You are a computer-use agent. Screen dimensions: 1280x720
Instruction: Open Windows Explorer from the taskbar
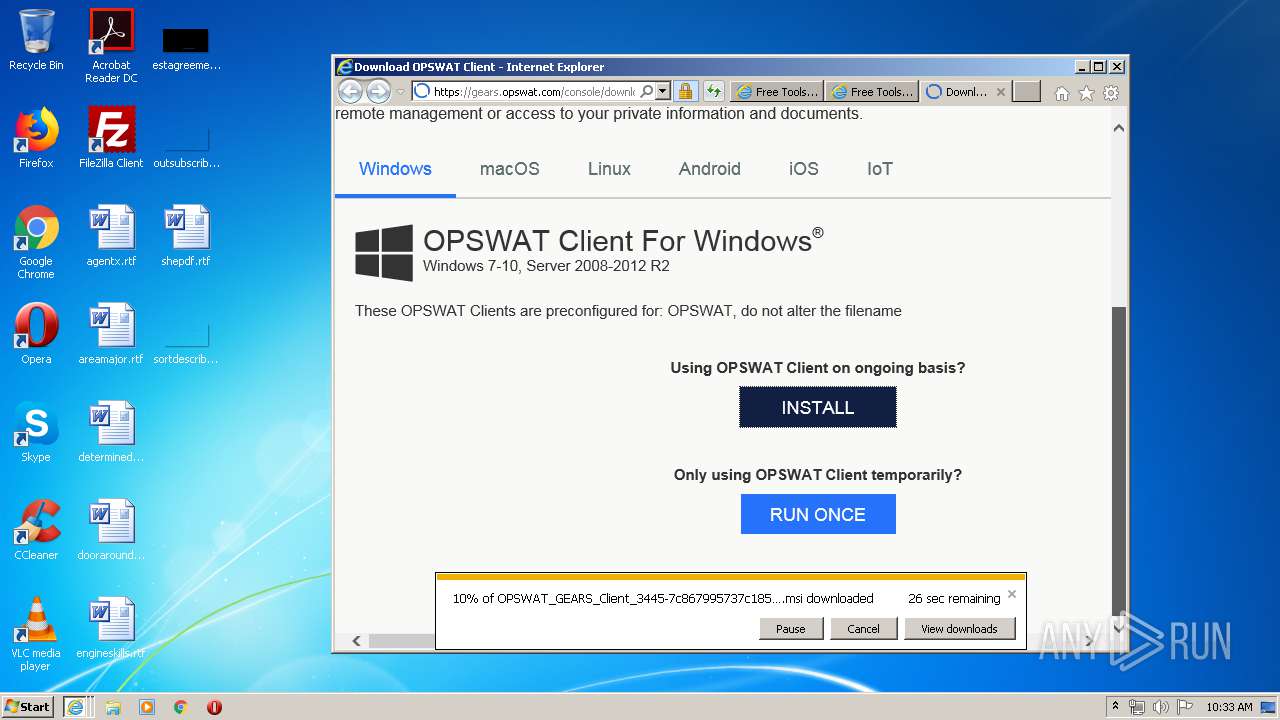point(113,707)
